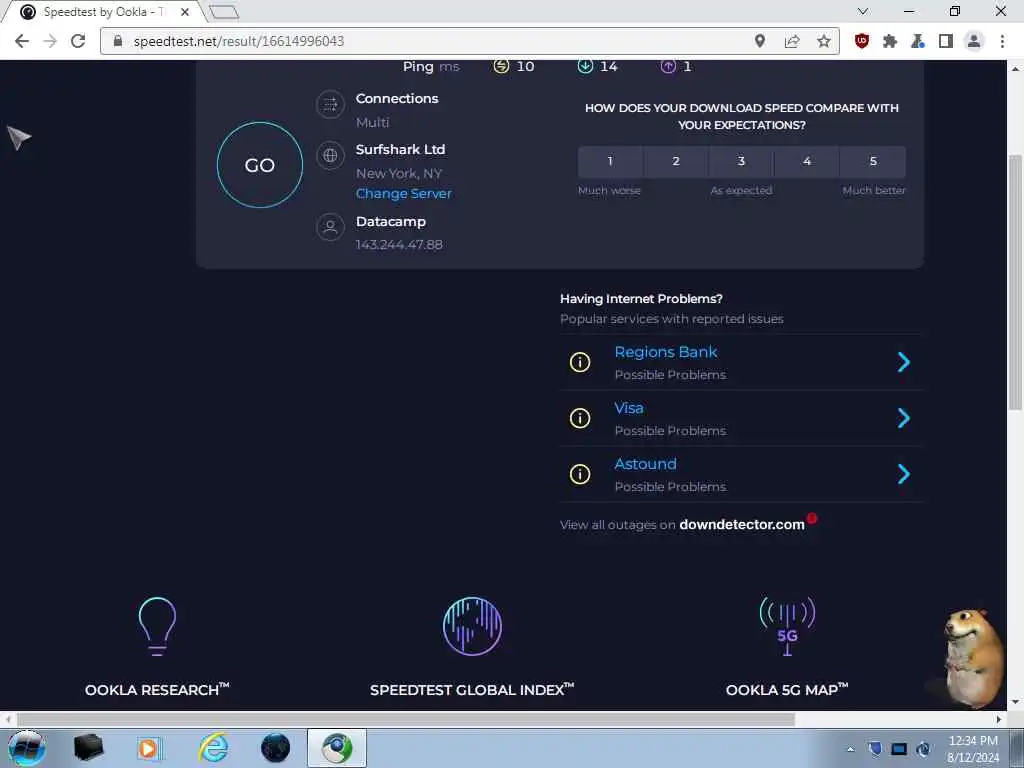1024x768 pixels.
Task: Click the globe server icon beside Surfshark Ltd
Action: 330,155
